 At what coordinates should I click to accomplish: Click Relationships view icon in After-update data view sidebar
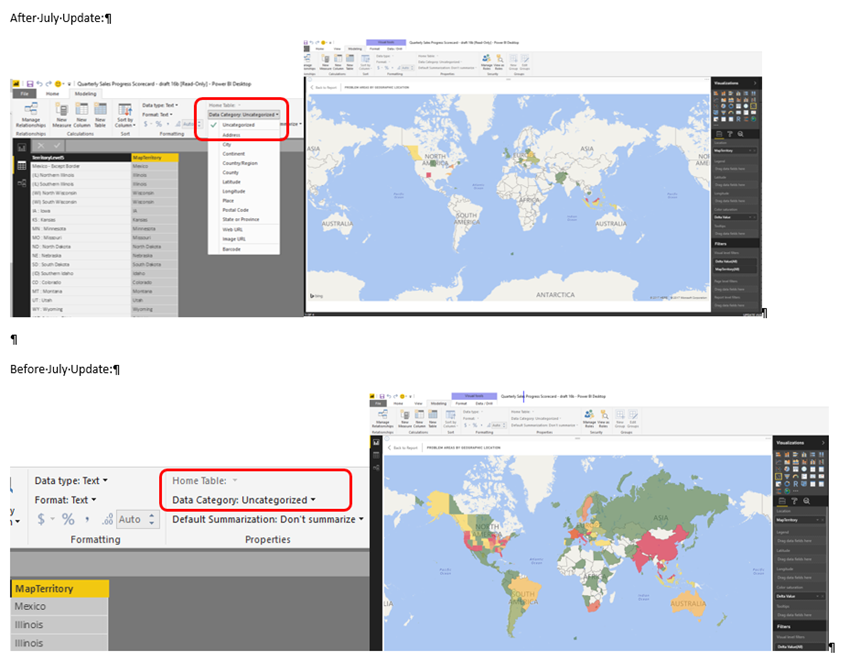click(x=22, y=183)
